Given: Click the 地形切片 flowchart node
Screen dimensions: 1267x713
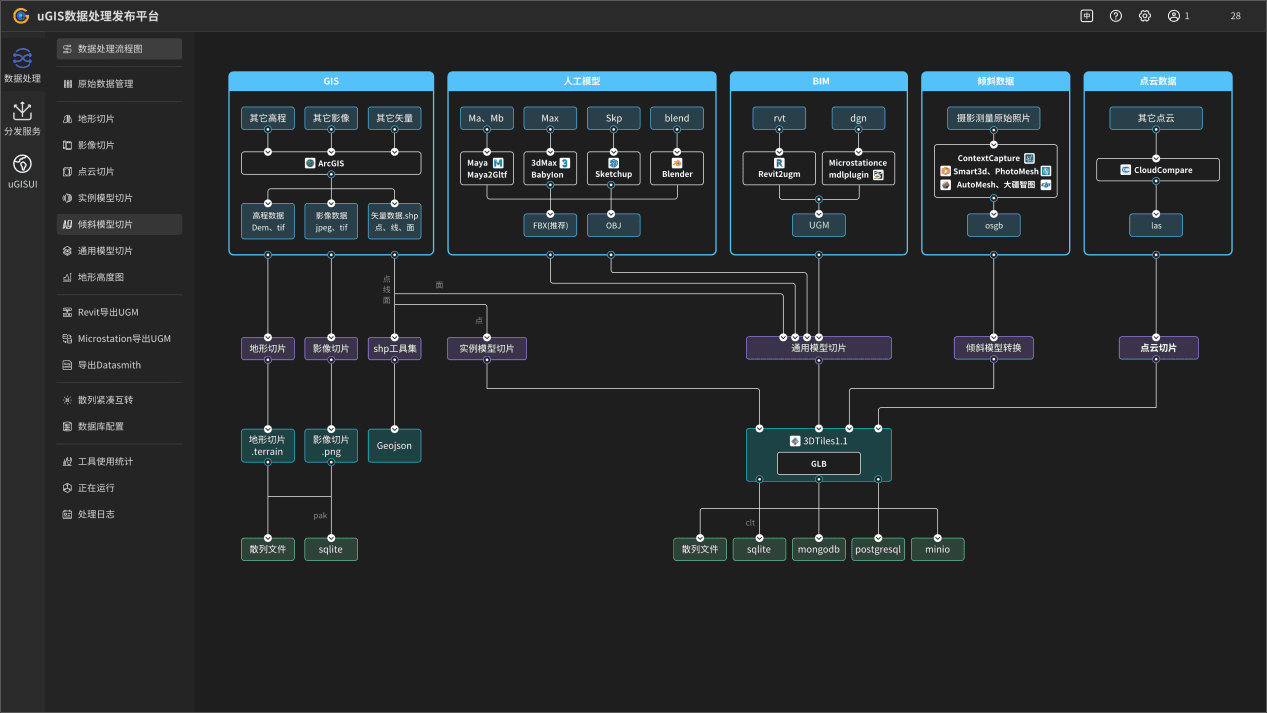Looking at the screenshot, I should click(268, 348).
